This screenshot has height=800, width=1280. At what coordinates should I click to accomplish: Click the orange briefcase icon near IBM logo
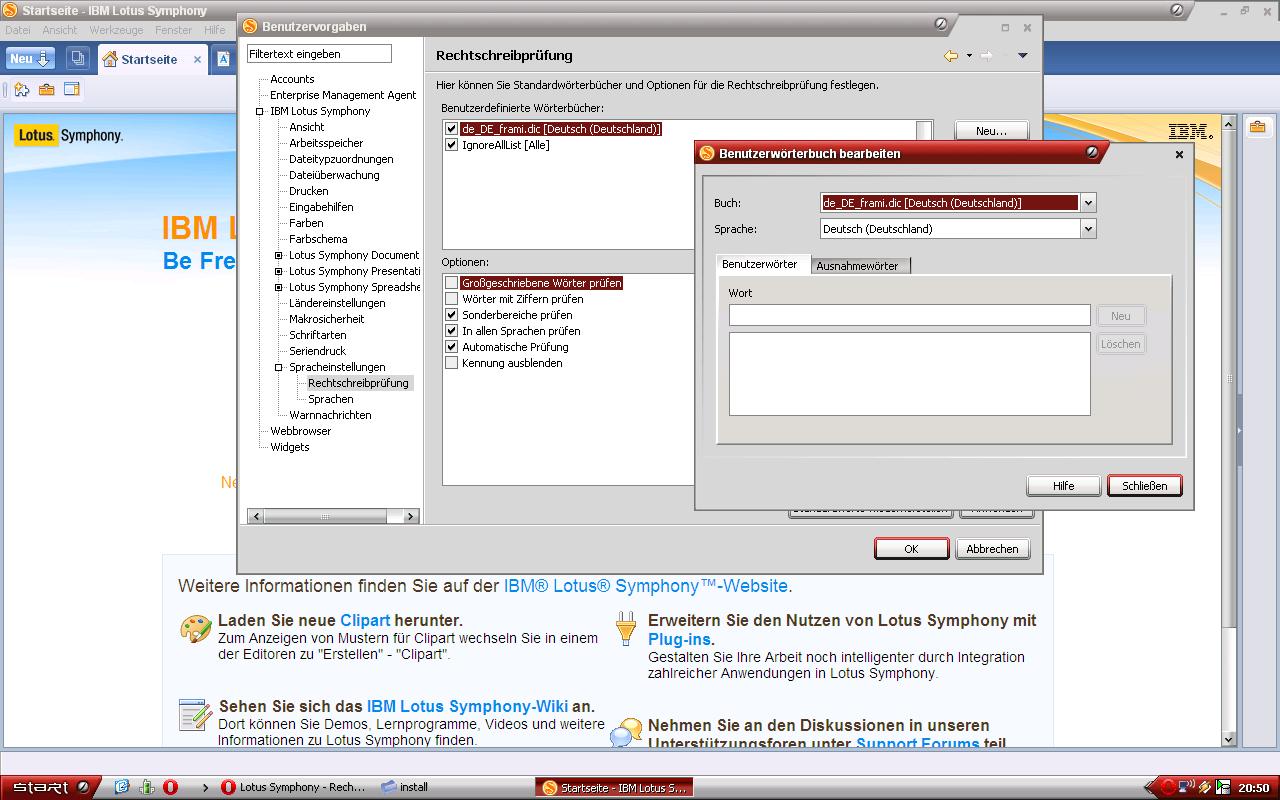(1258, 127)
